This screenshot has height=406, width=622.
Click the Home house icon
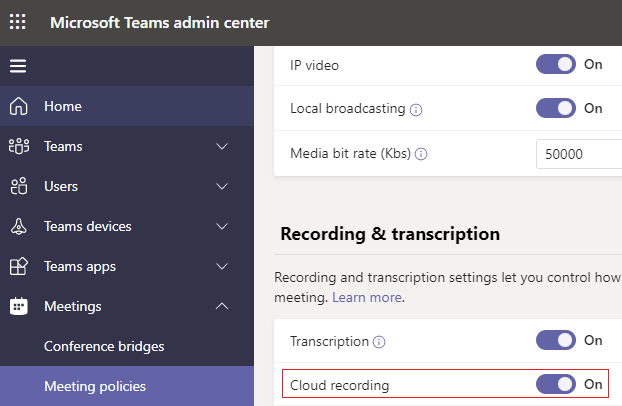[19, 106]
